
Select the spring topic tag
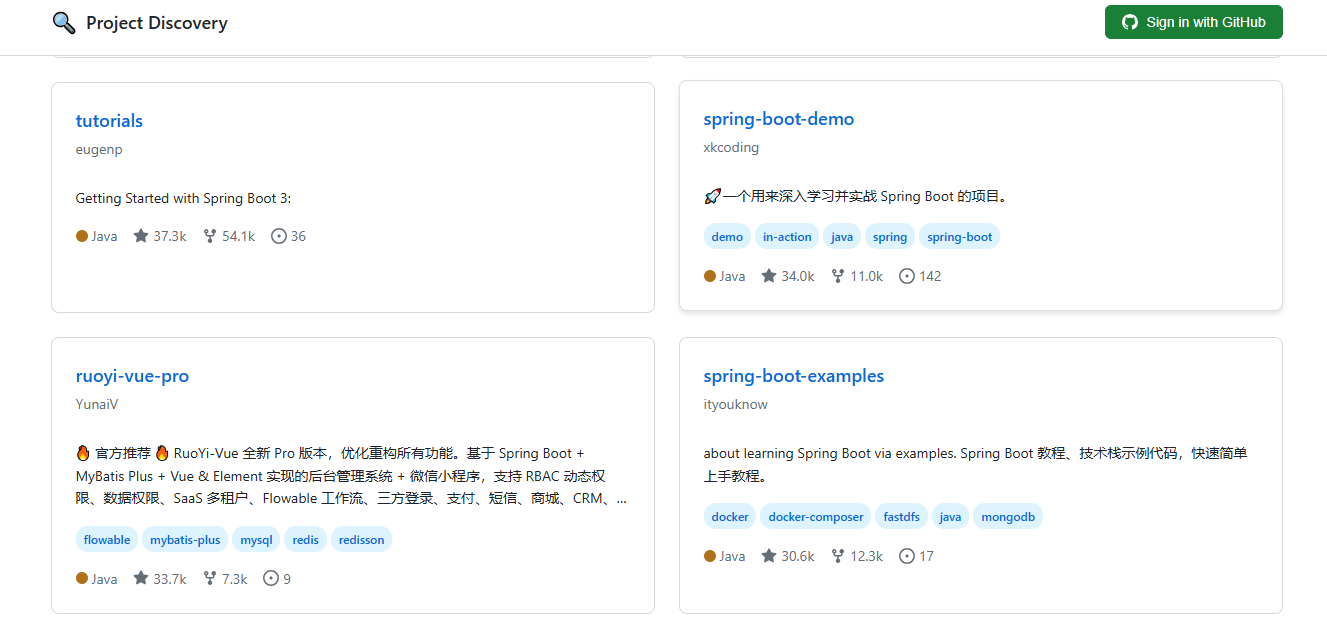point(890,237)
